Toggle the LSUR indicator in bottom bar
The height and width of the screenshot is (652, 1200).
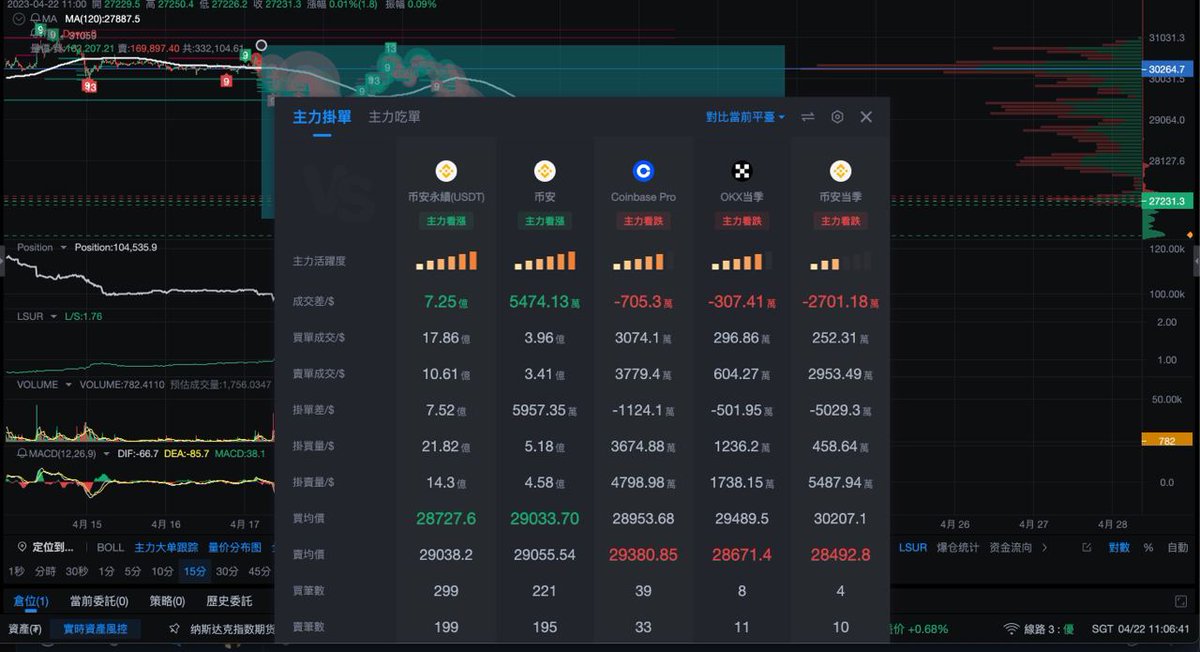912,547
